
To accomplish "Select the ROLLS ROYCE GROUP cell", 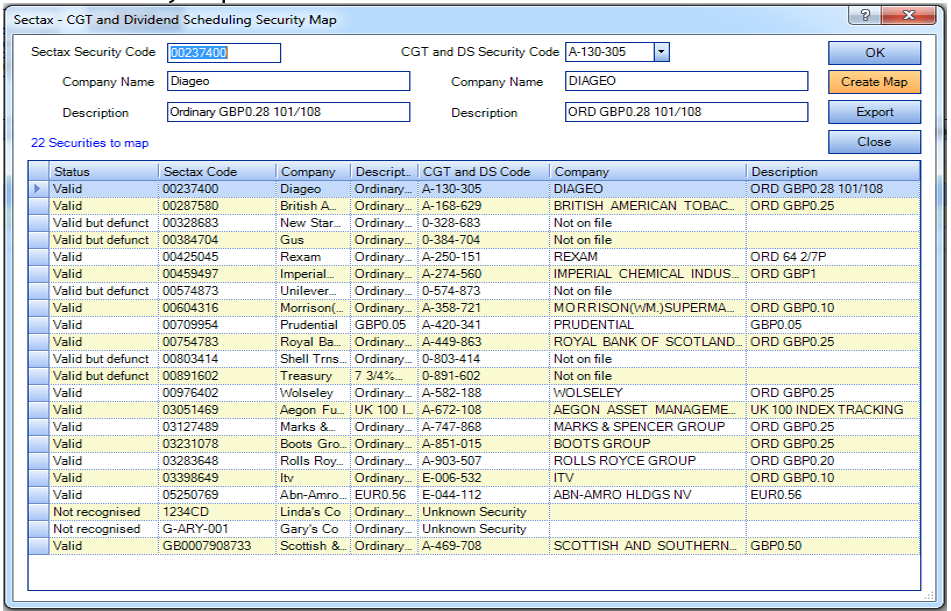I will (648, 461).
